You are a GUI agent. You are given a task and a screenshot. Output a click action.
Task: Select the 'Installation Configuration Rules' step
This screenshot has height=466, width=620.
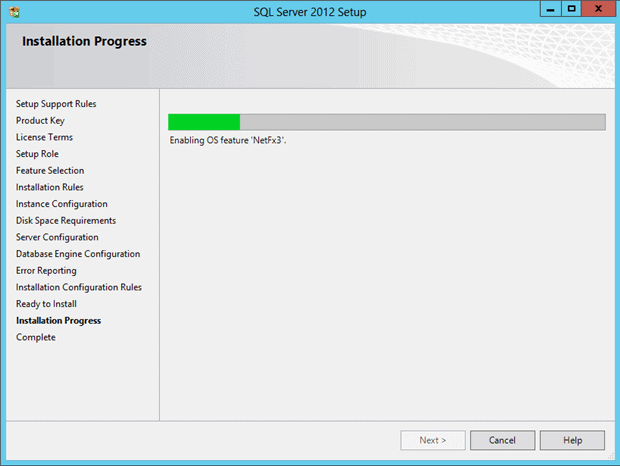pyautogui.click(x=79, y=287)
